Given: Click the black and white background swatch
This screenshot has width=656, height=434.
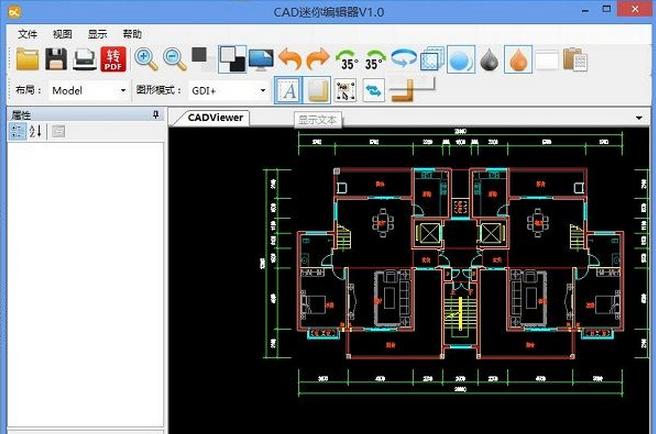Looking at the screenshot, I should coord(232,59).
